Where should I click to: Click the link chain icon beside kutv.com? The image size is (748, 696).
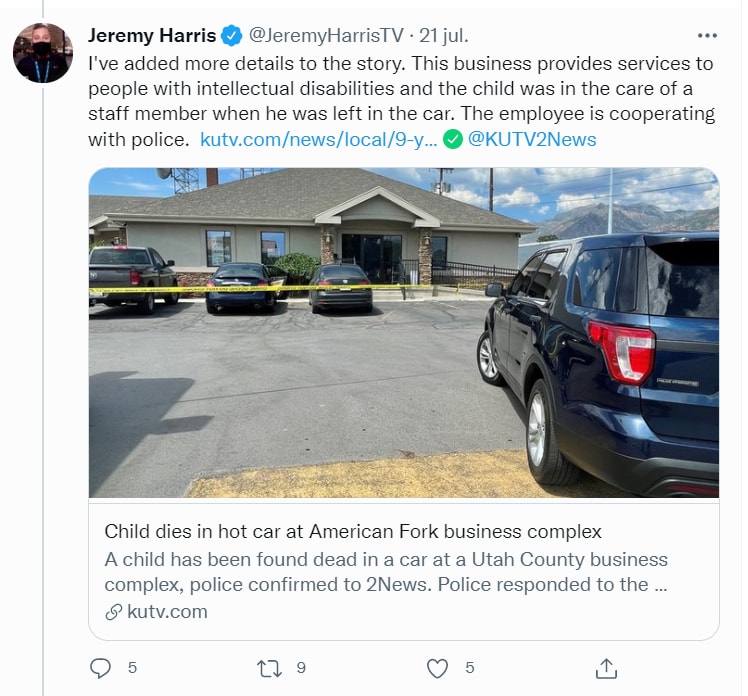pos(114,612)
